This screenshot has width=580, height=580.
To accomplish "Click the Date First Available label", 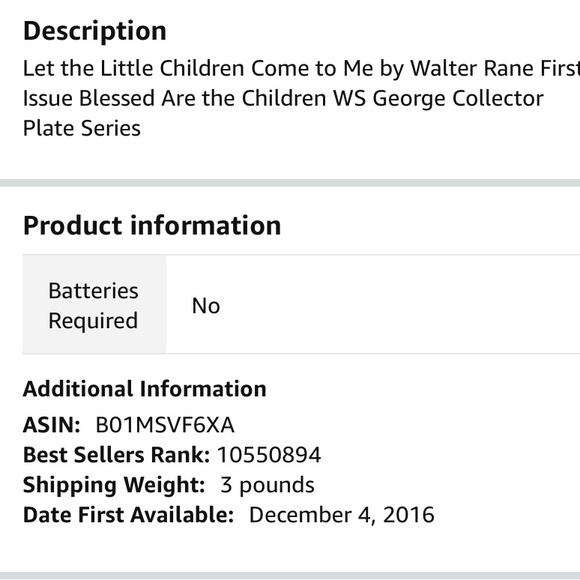I will (128, 515).
